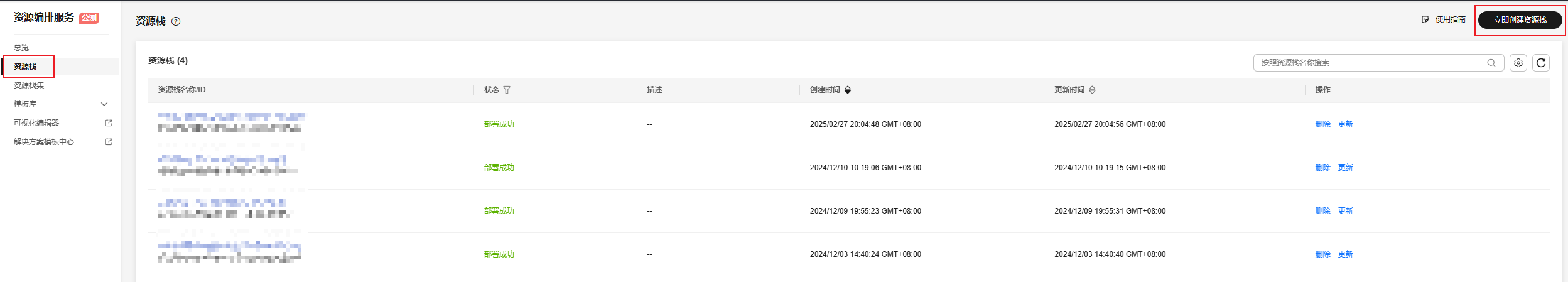Click the help icon beside 资源栈 title
Screen dimensions: 1568x282
[176, 21]
